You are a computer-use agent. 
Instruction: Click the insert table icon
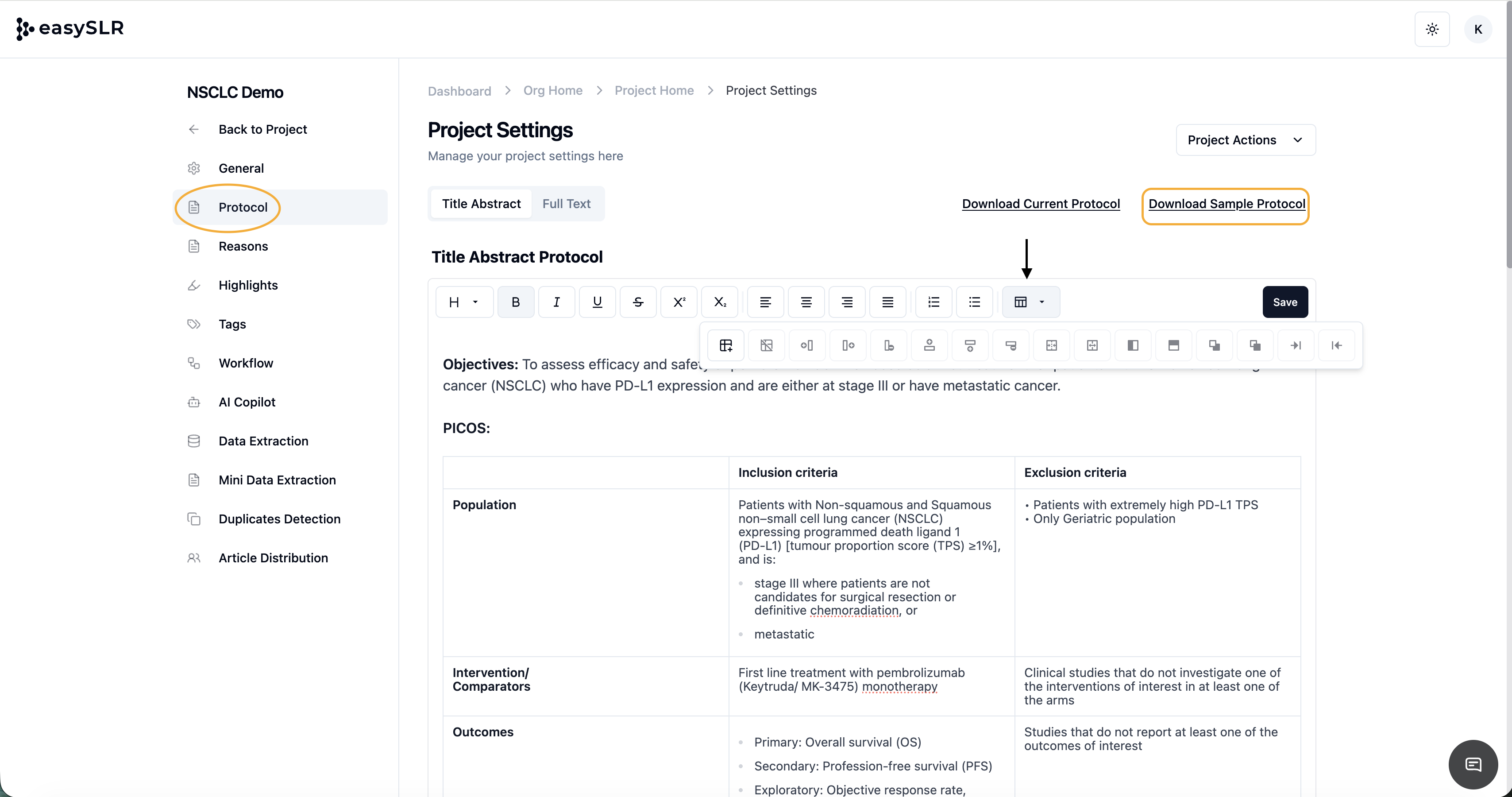coord(726,345)
